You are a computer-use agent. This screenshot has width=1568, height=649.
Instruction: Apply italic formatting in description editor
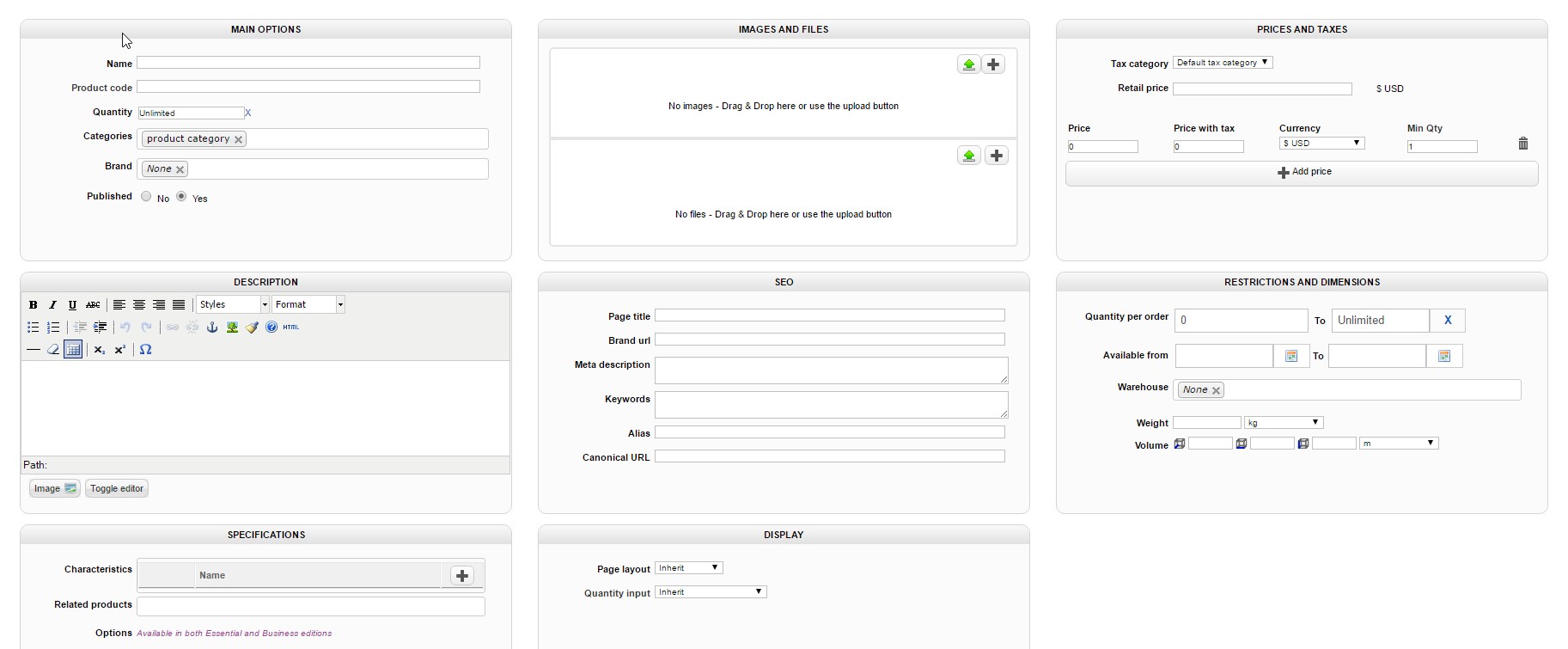pyautogui.click(x=52, y=304)
